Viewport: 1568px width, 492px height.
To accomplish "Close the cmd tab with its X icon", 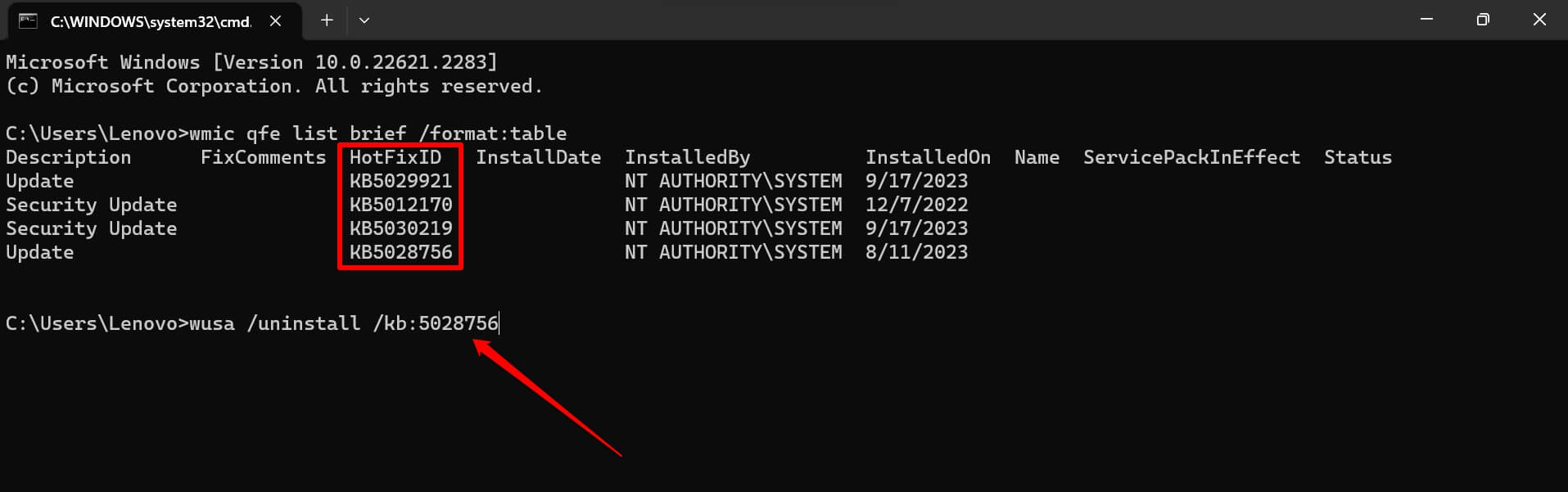I will point(276,21).
